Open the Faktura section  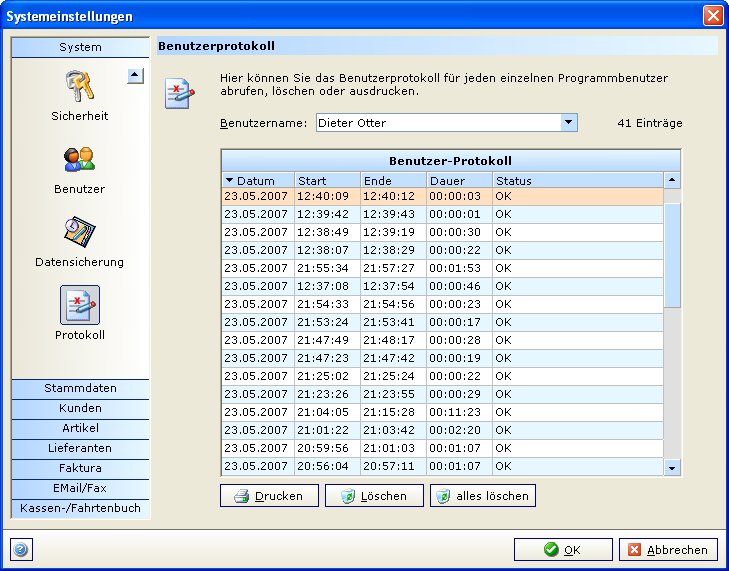[x=80, y=468]
